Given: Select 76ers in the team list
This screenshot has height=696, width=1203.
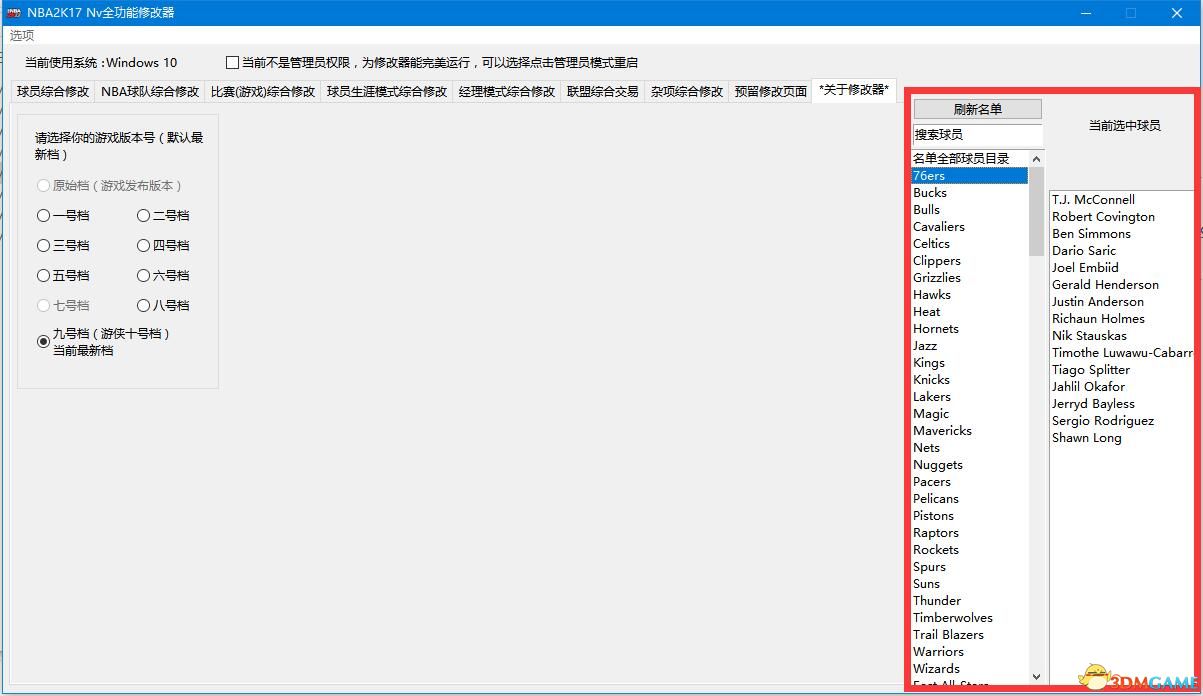Looking at the screenshot, I should 969,176.
